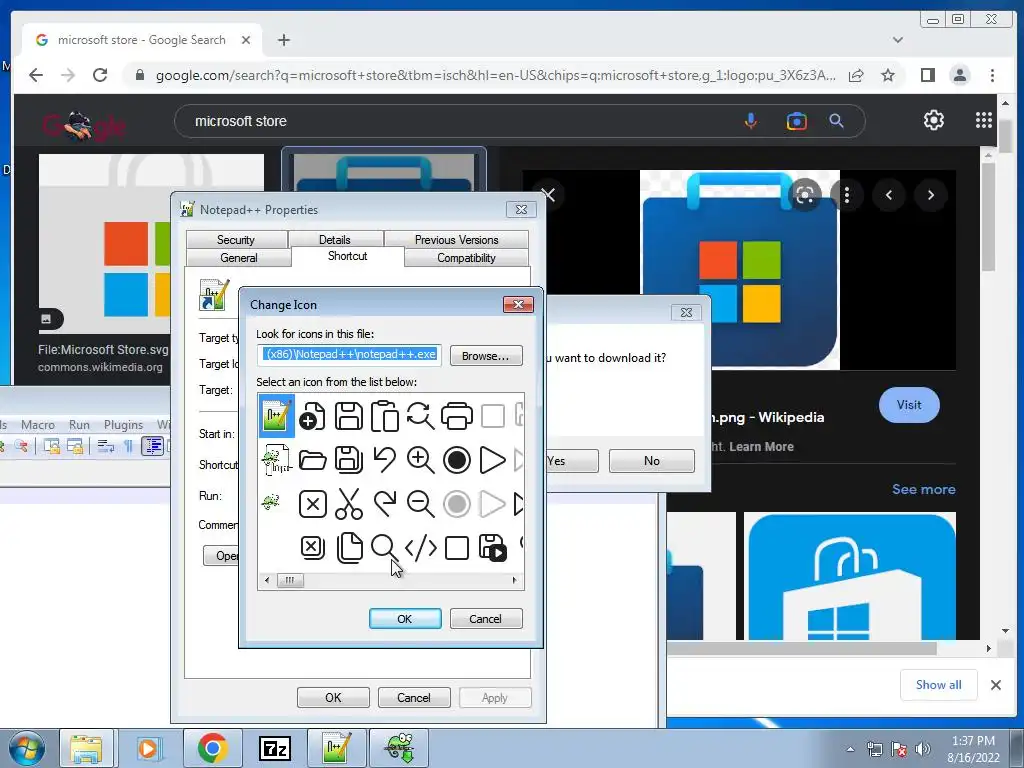The height and width of the screenshot is (768, 1024).
Task: Open Google quick settings gear
Action: point(934,120)
